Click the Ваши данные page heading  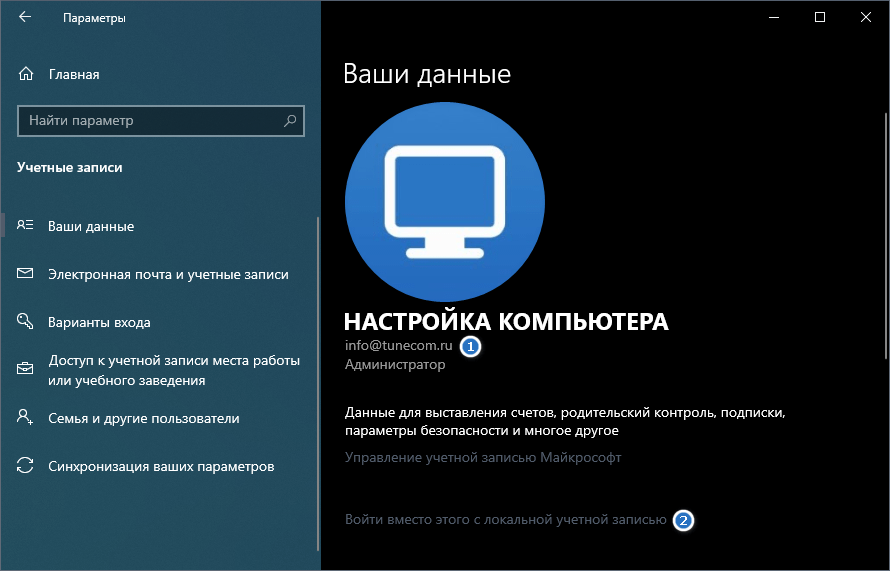[x=427, y=74]
